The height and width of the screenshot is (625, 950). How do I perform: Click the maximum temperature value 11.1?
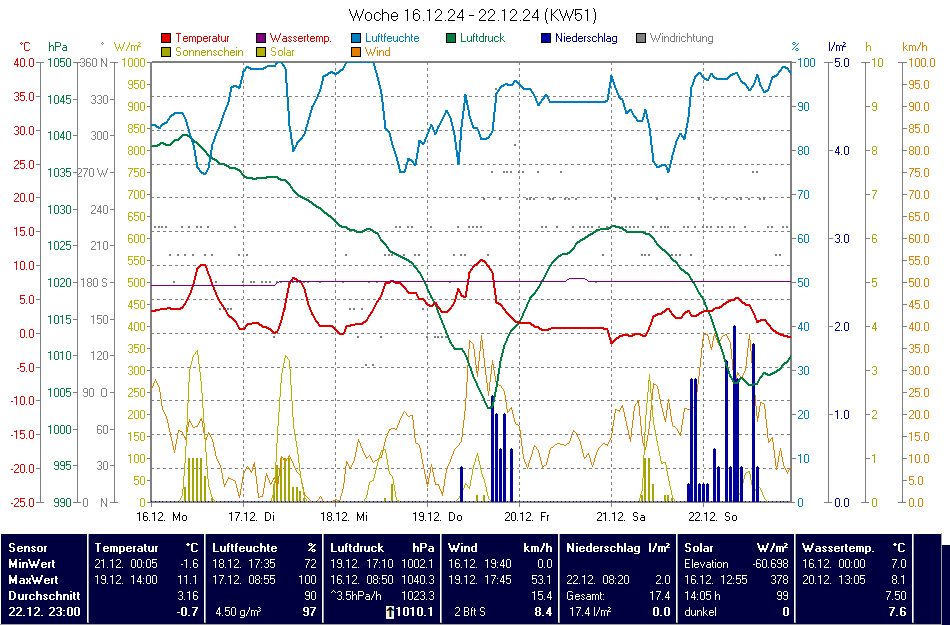189,580
